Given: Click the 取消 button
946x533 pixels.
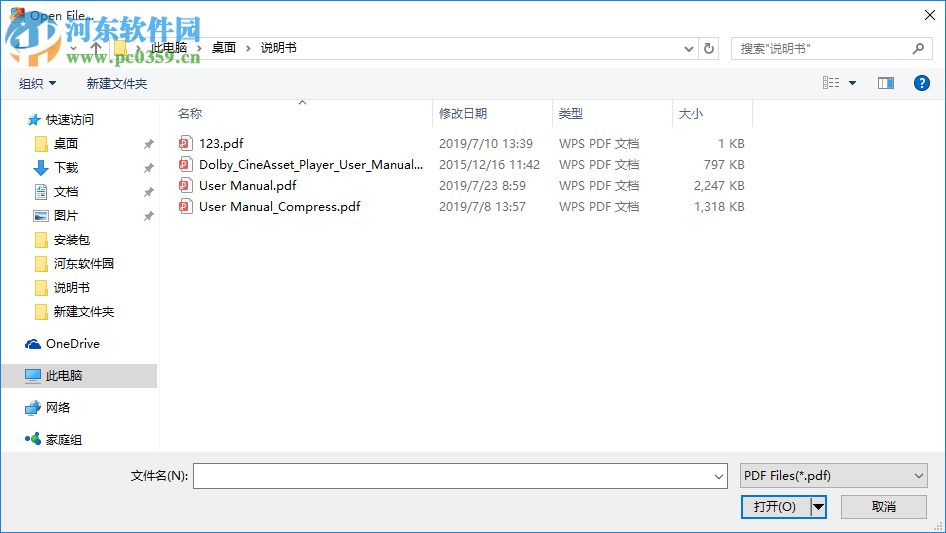Looking at the screenshot, I should (884, 506).
